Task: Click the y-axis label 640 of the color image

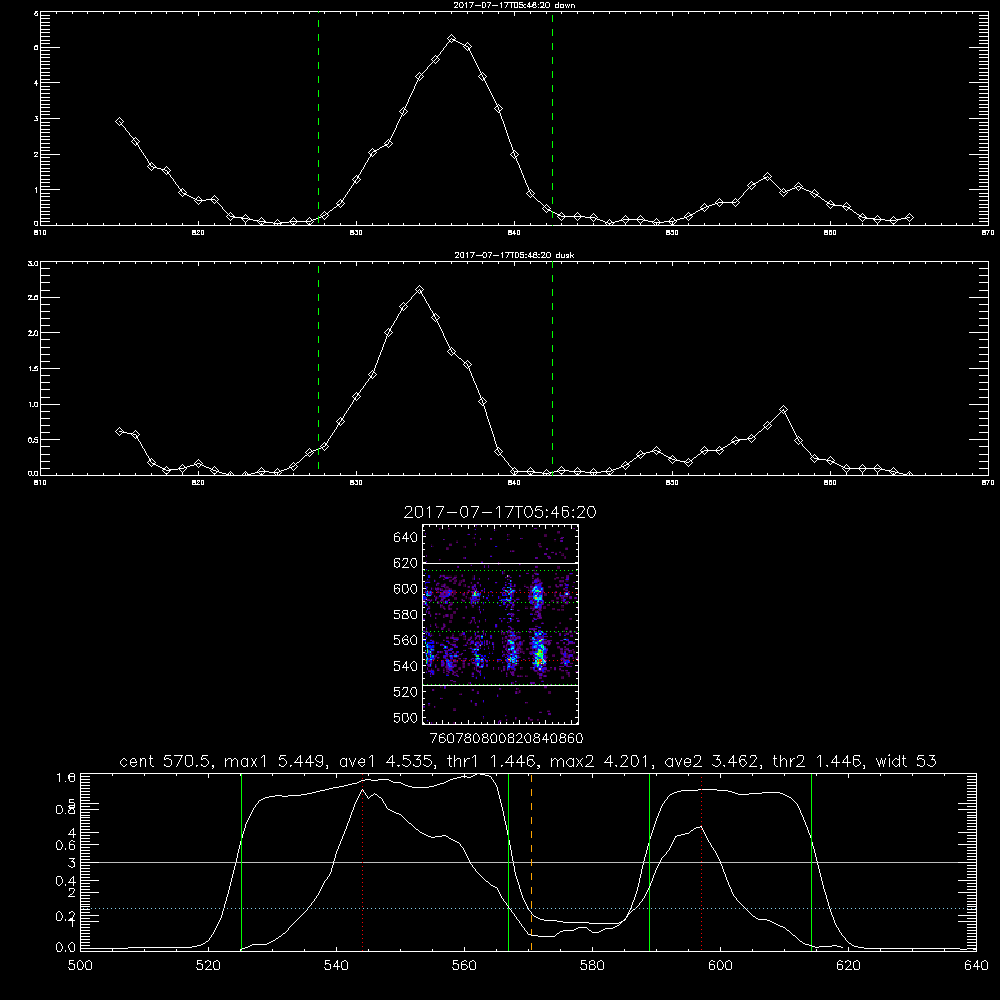Action: pos(405,537)
